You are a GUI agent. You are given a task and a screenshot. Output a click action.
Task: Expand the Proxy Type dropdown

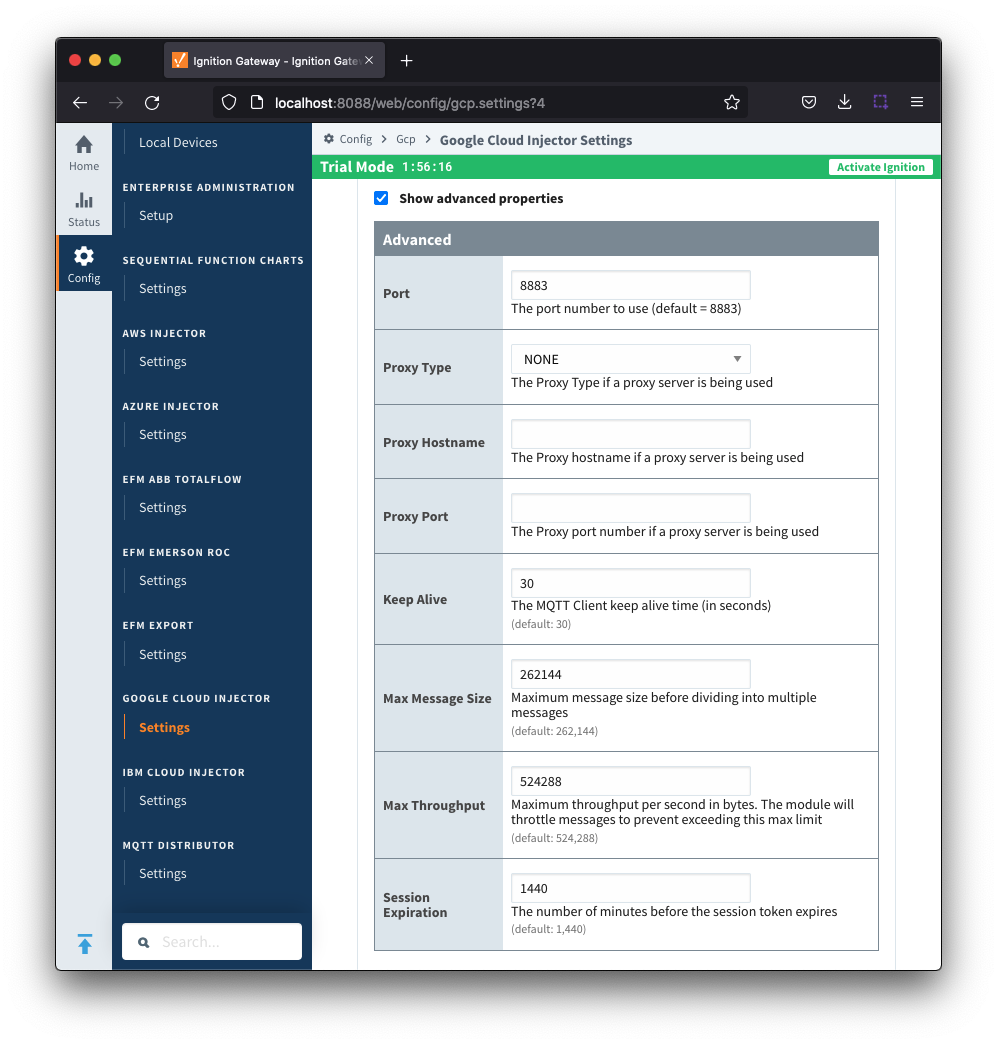tap(630, 359)
